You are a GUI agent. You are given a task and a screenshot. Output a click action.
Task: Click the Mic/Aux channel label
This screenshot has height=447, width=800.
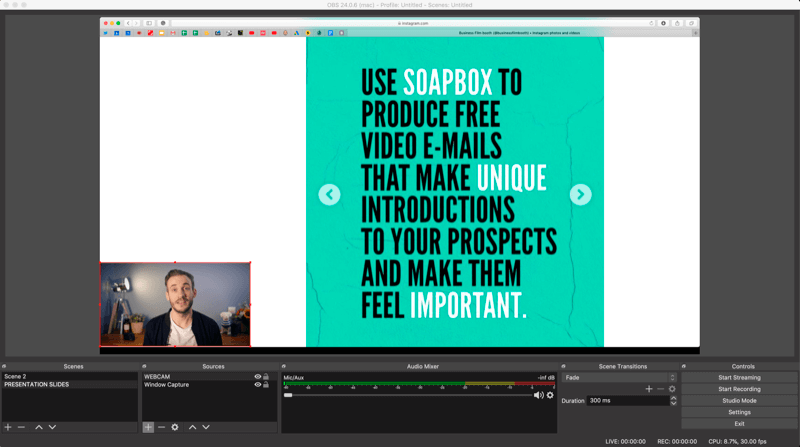click(293, 378)
